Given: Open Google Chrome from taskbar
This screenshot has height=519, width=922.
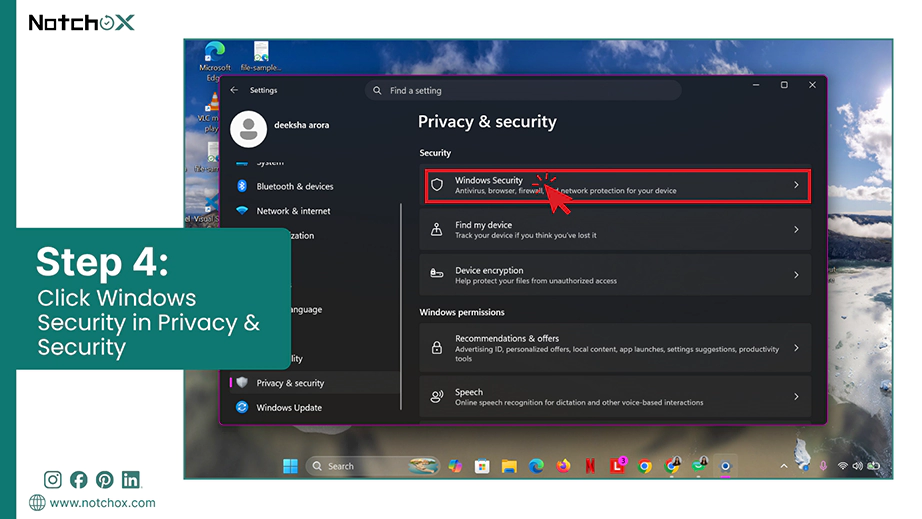Looking at the screenshot, I should (645, 466).
